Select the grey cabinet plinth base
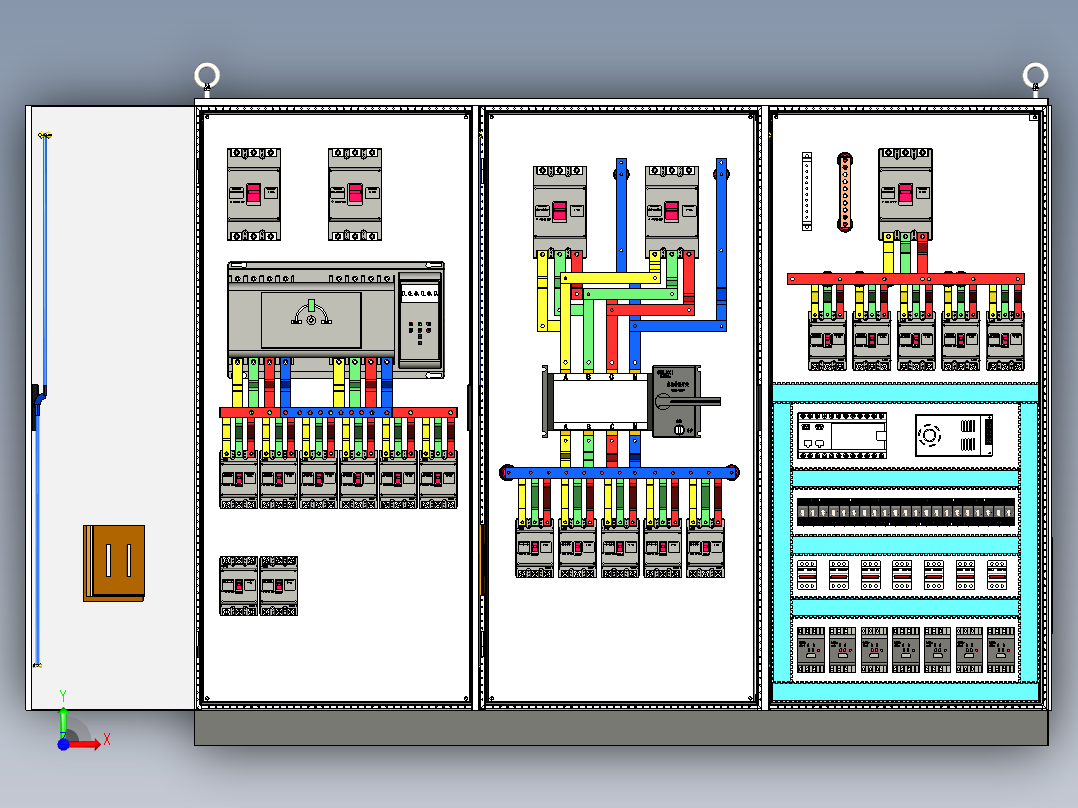Screen dimensions: 1078x808 point(622,728)
